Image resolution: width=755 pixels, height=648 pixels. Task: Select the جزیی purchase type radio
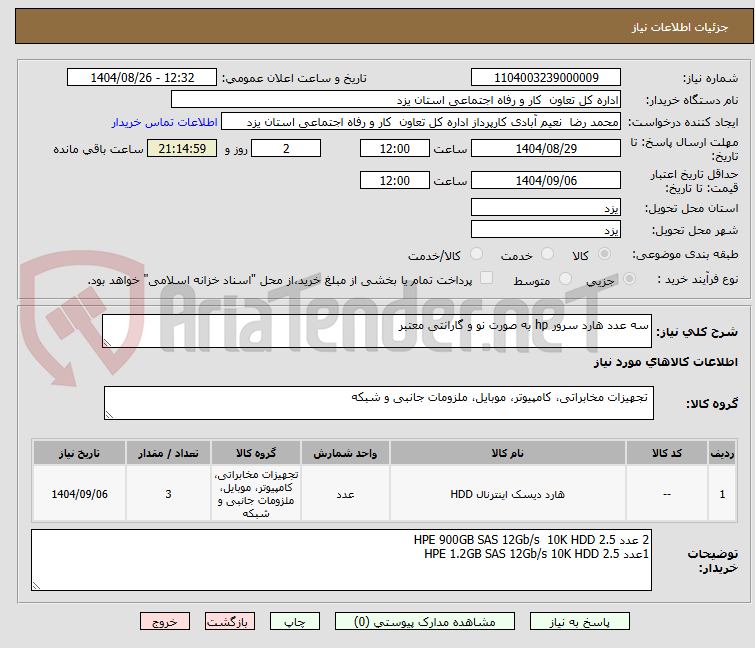pyautogui.click(x=629, y=279)
